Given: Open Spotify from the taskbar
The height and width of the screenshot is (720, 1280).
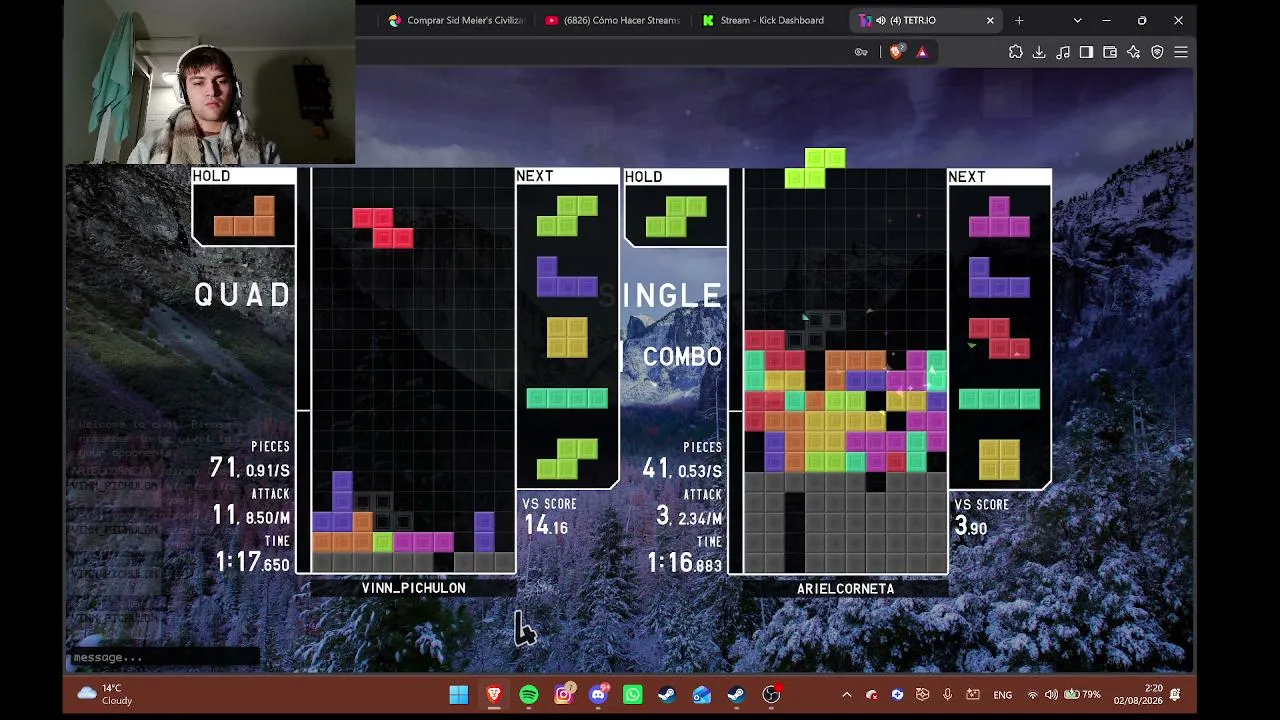Looking at the screenshot, I should pos(529,694).
